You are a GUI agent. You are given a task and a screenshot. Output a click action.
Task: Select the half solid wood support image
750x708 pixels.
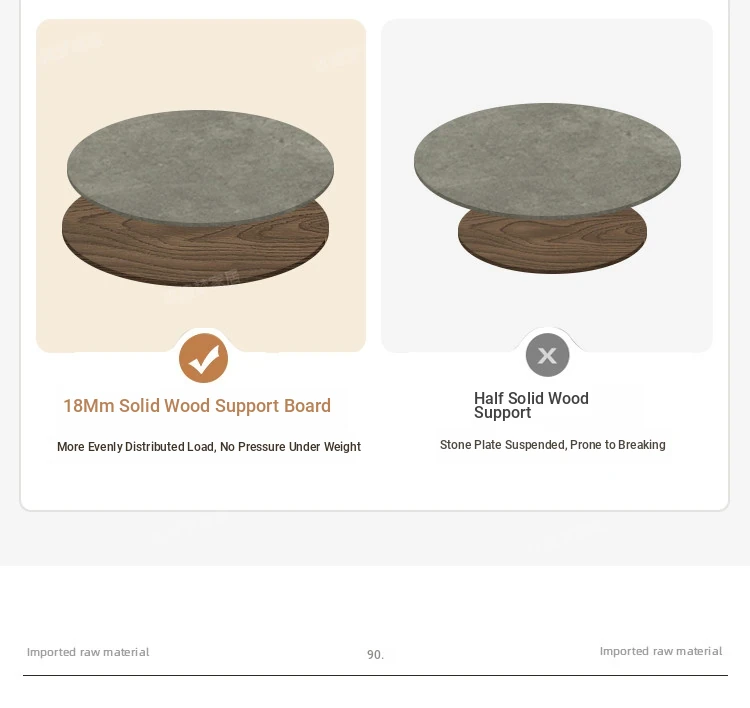coord(547,186)
